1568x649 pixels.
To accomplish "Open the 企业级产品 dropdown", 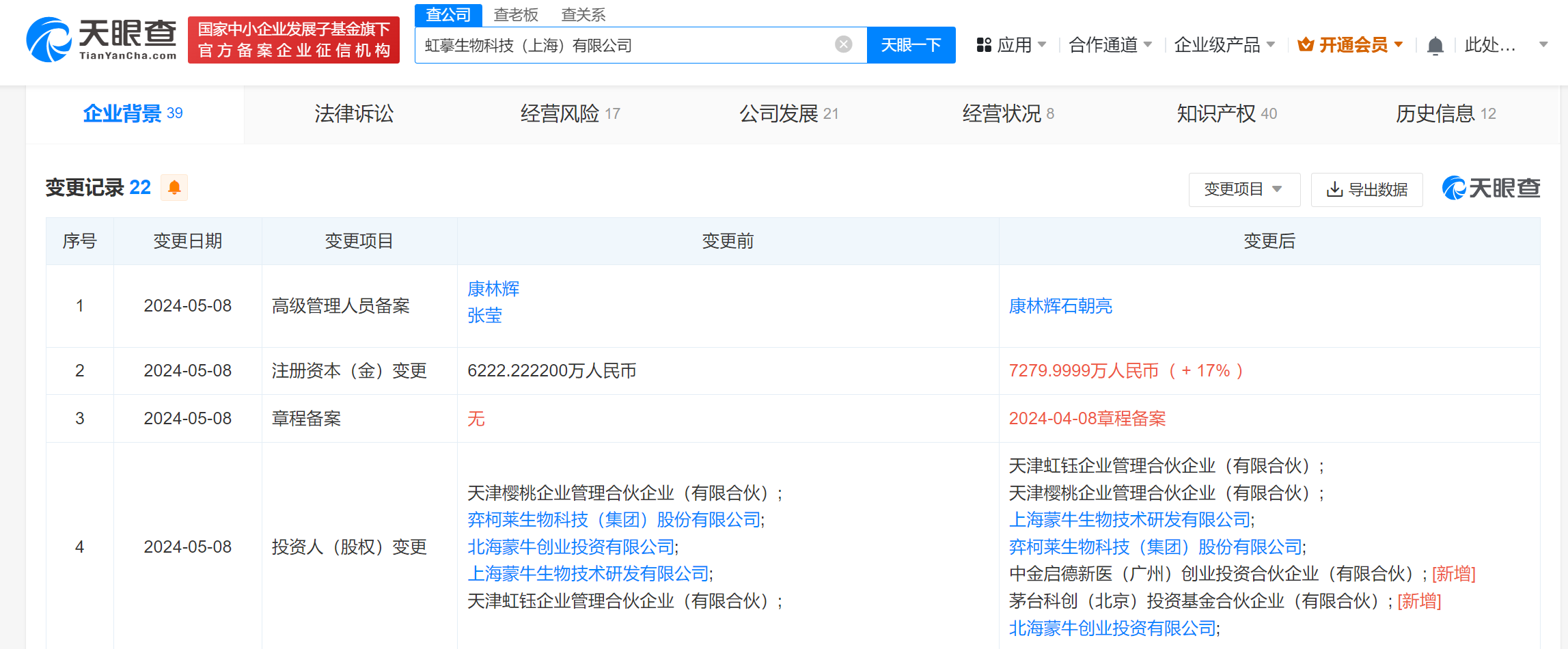I will 1224,45.
